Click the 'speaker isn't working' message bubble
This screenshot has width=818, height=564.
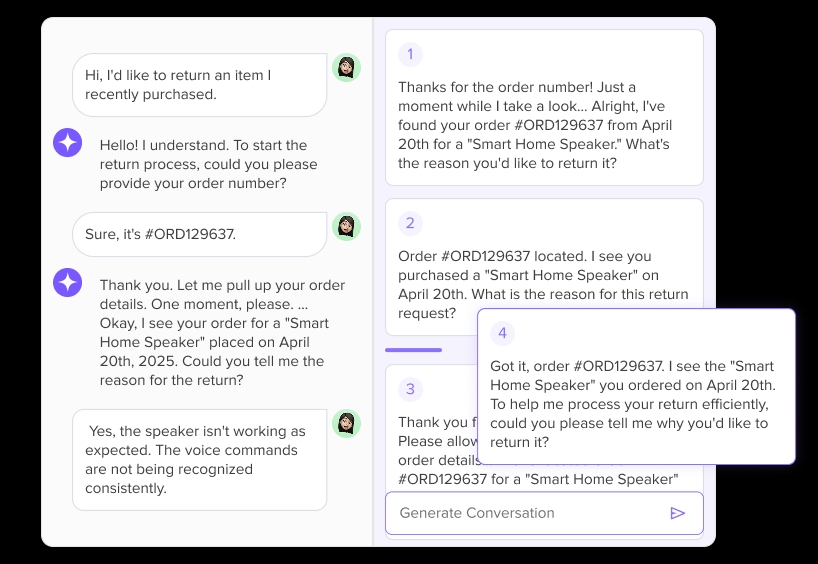coord(200,460)
